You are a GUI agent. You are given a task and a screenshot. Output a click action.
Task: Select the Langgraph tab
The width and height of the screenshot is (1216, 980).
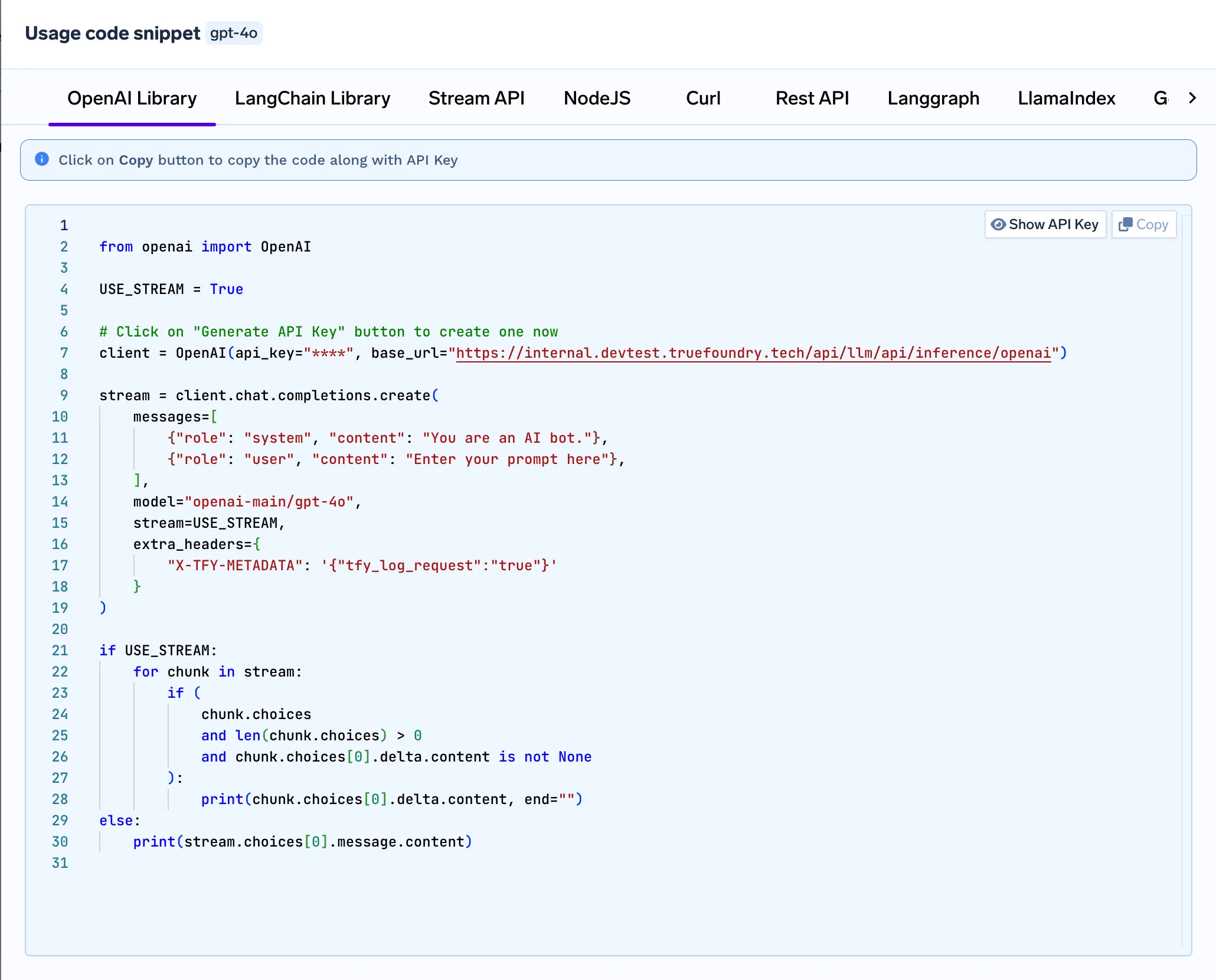click(x=933, y=98)
